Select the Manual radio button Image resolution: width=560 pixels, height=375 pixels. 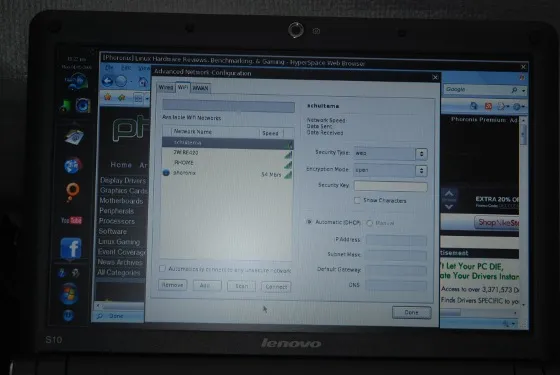(x=370, y=223)
